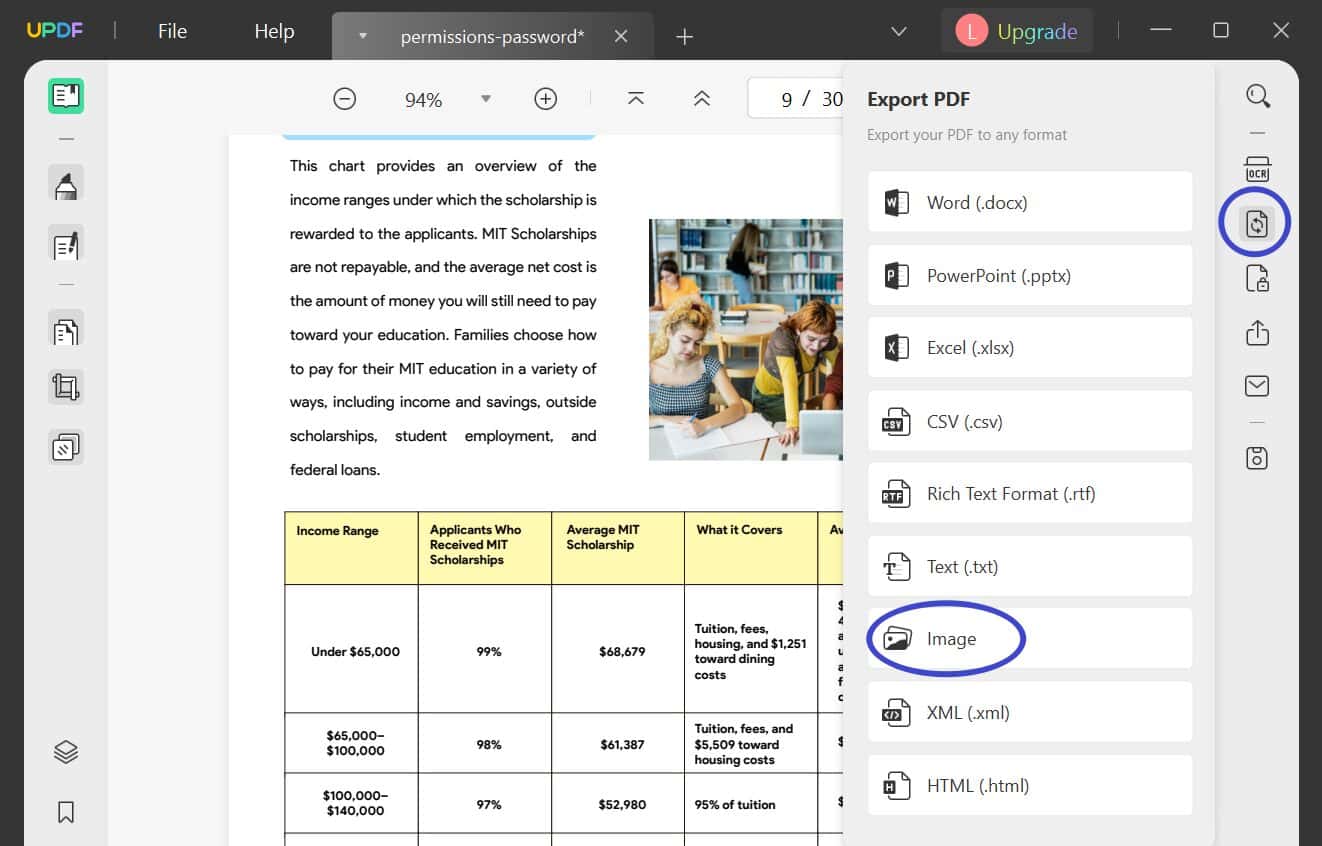The image size is (1322, 846).
Task: Click the Applicants Who Received MIT Scholarships header
Action: [x=485, y=548]
